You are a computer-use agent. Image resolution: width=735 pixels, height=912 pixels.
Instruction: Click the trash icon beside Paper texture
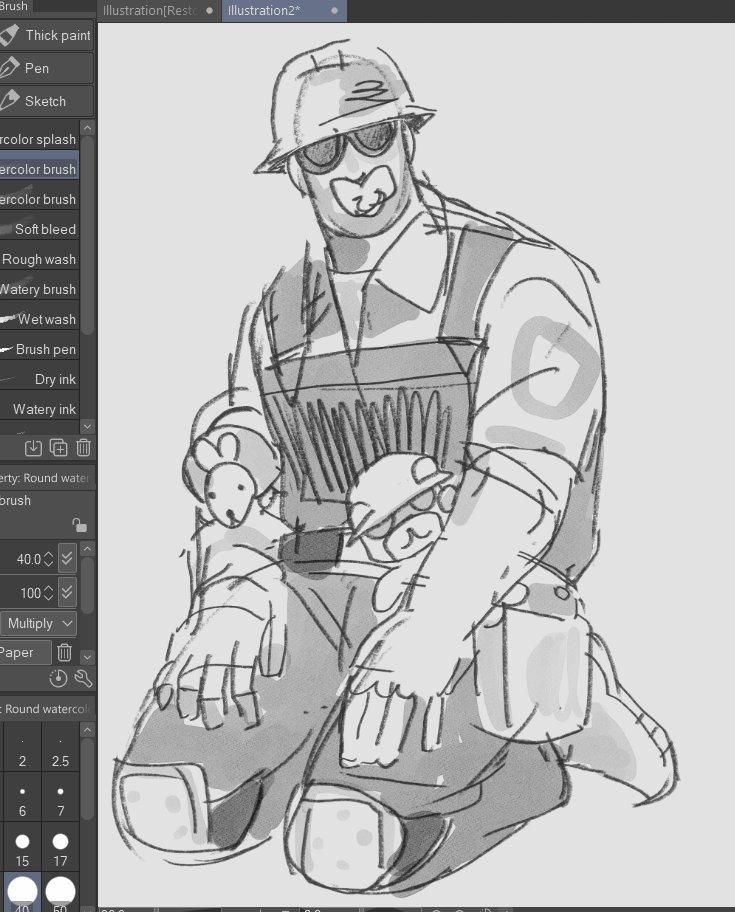click(65, 653)
